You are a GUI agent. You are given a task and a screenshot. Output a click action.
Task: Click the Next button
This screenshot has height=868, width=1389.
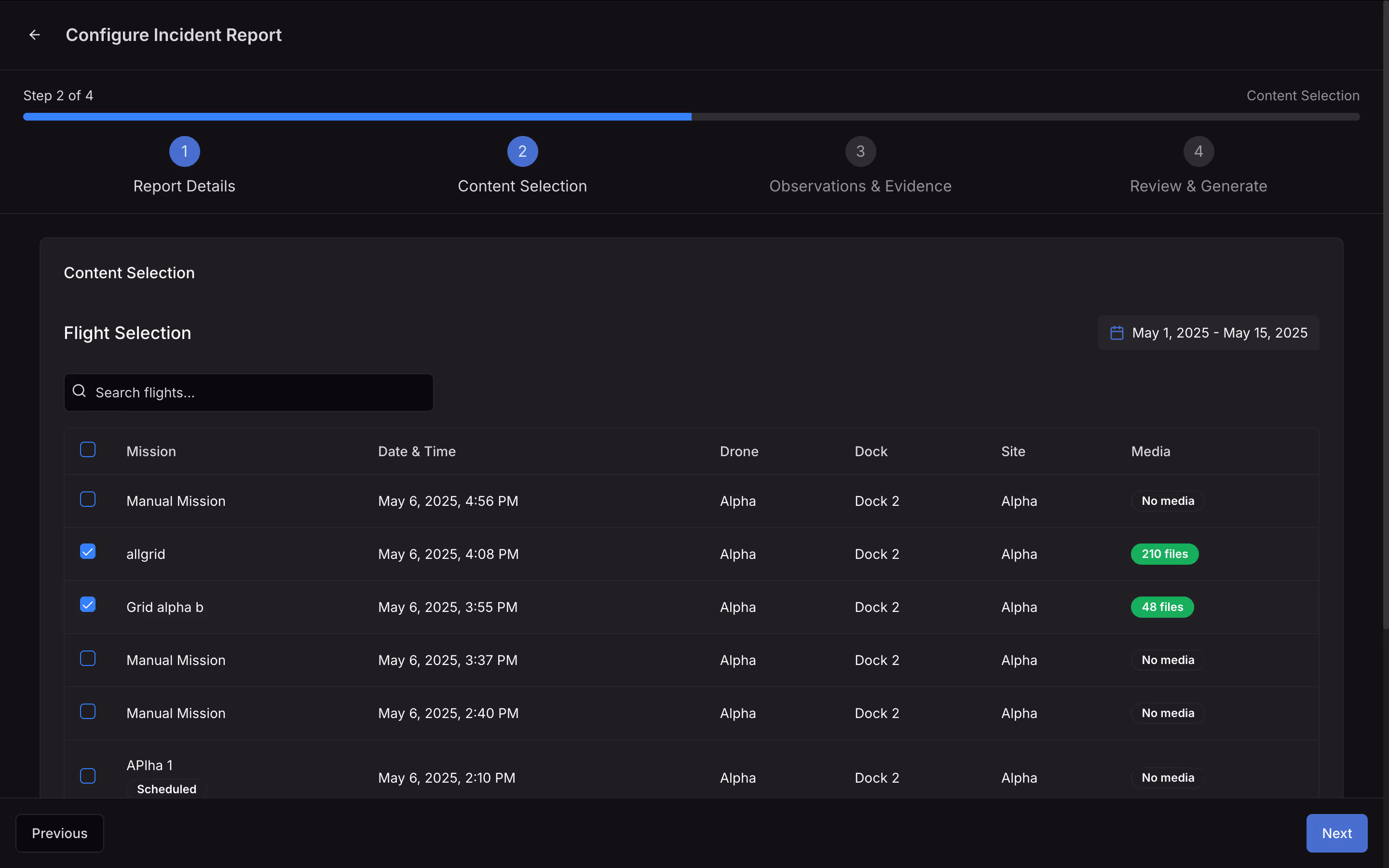[1336, 833]
